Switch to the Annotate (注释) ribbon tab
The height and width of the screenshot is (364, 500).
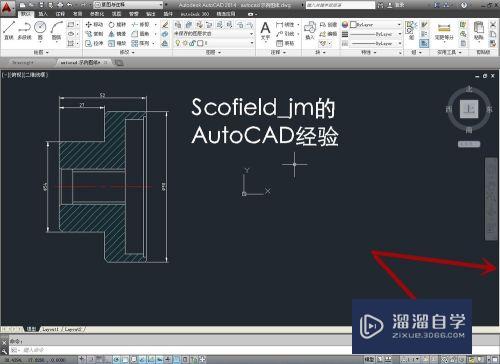[60, 14]
